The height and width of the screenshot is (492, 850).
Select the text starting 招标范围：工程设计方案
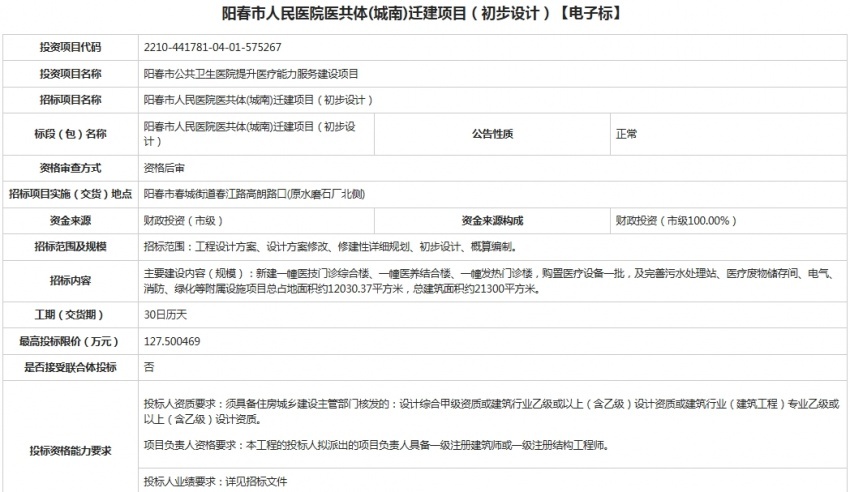(x=330, y=247)
